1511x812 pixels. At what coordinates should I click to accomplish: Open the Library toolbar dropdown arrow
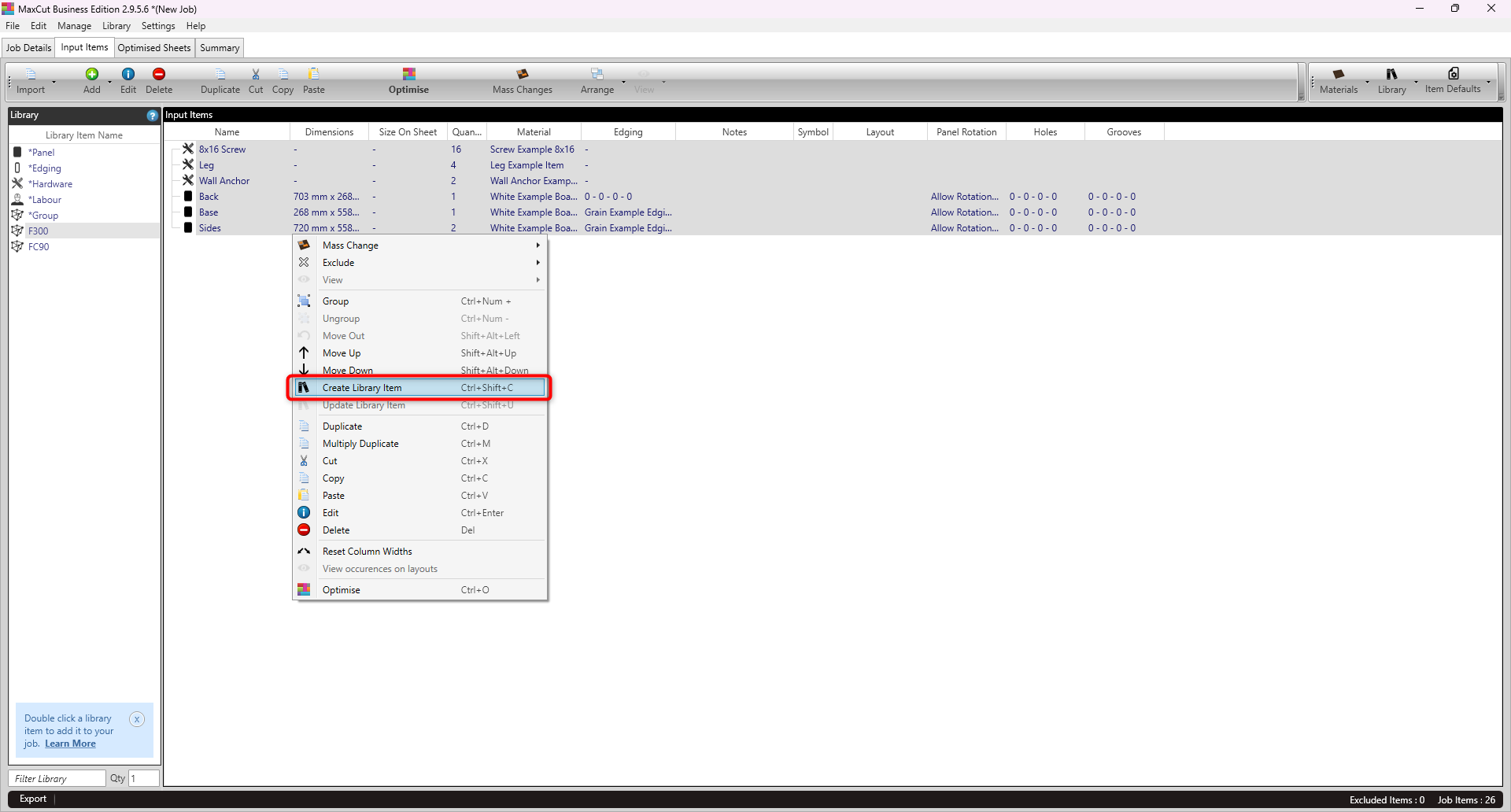click(1416, 82)
